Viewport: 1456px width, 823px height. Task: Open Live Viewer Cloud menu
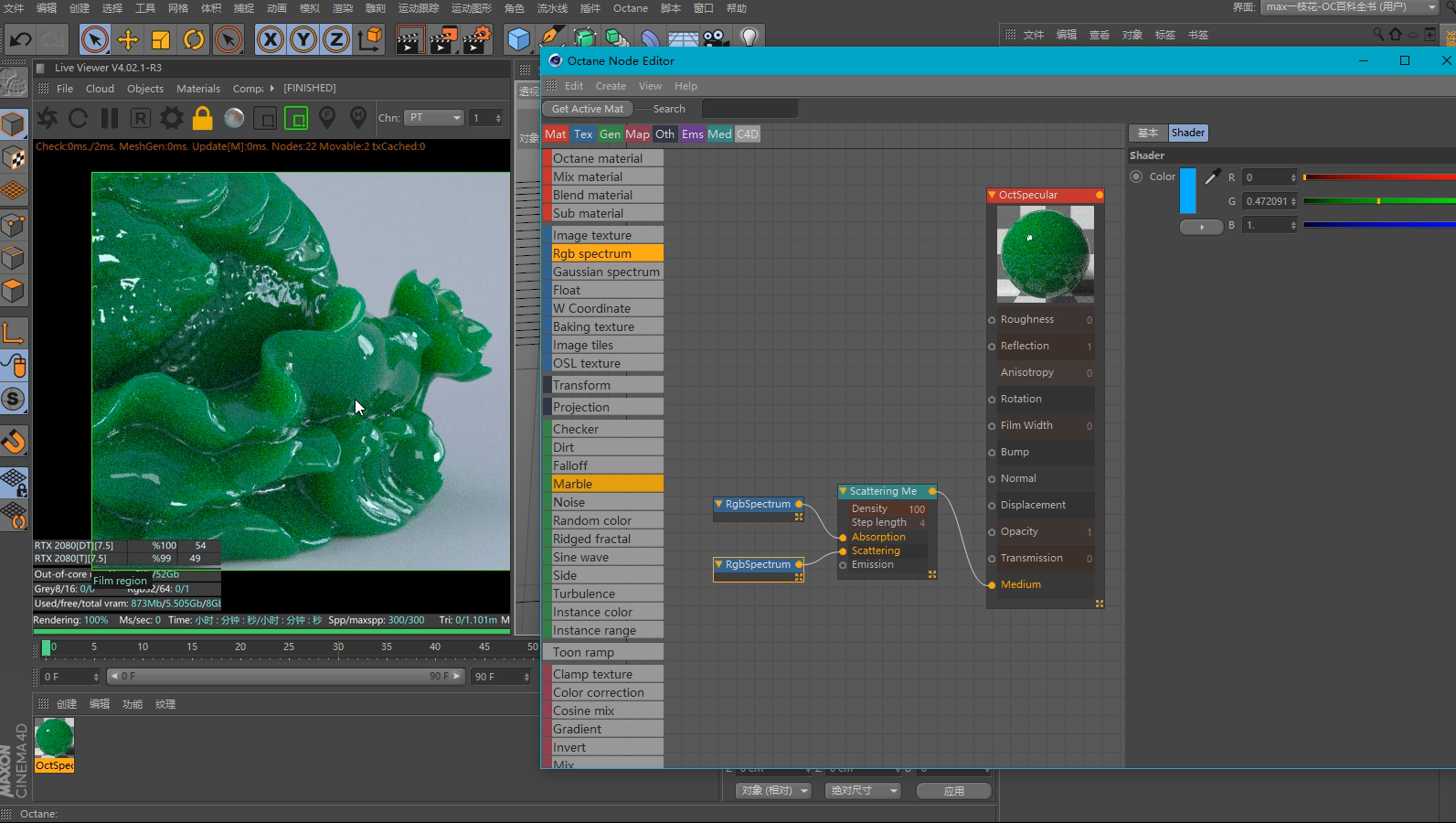100,89
